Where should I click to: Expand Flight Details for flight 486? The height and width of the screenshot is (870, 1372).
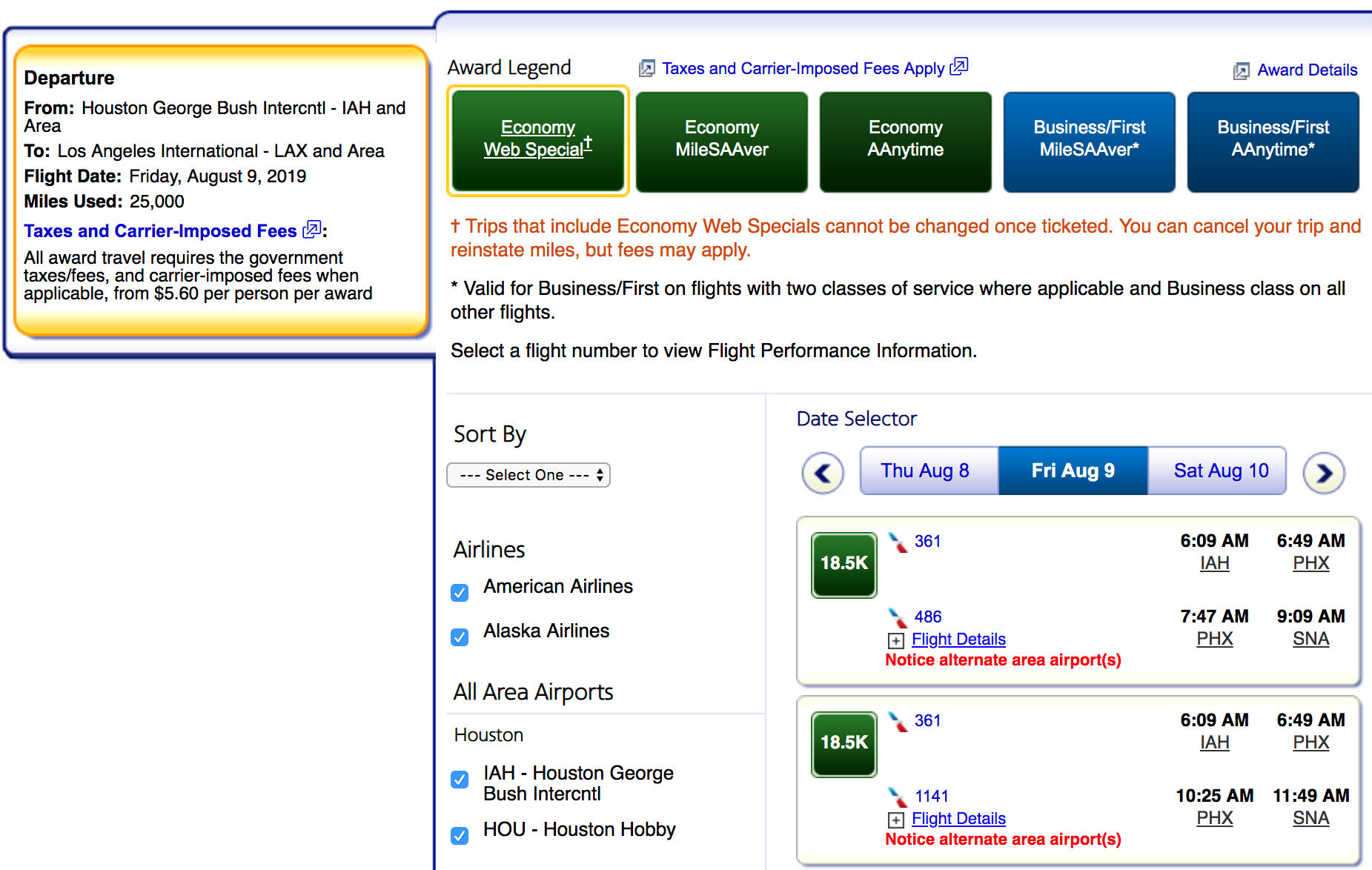958,640
